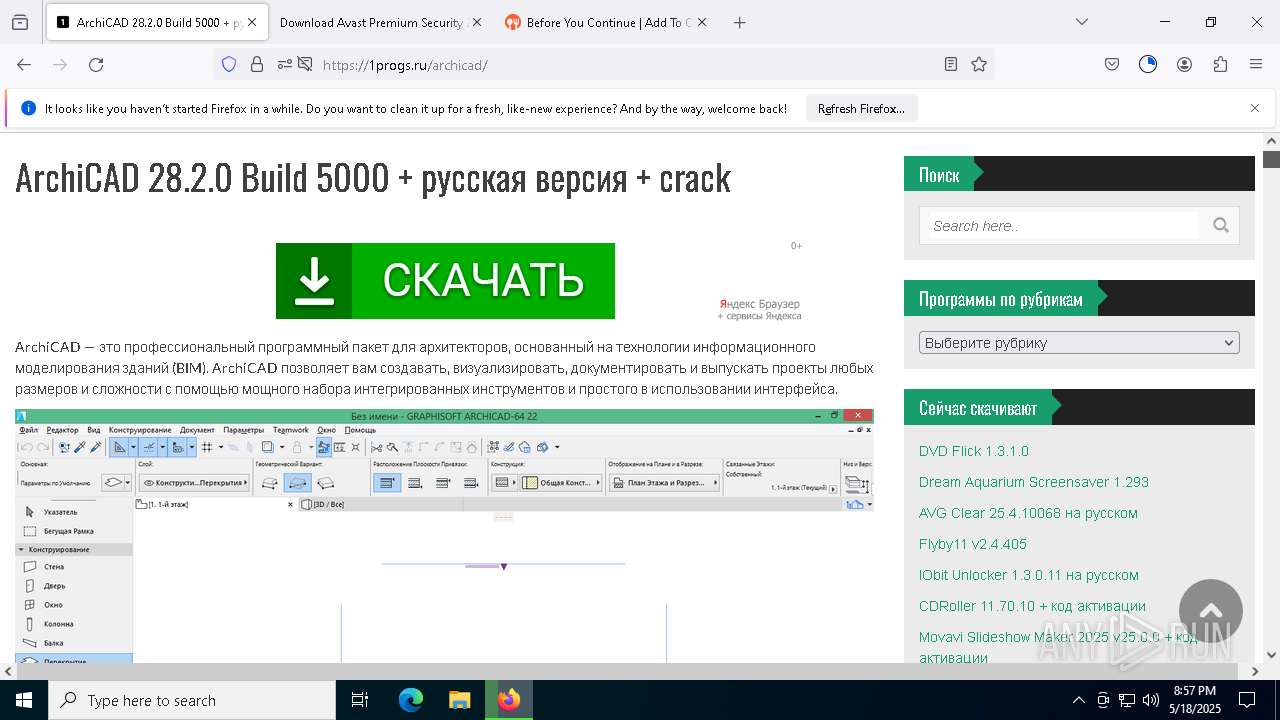Dismiss the Firefox refresh notification bar

pyautogui.click(x=1255, y=108)
